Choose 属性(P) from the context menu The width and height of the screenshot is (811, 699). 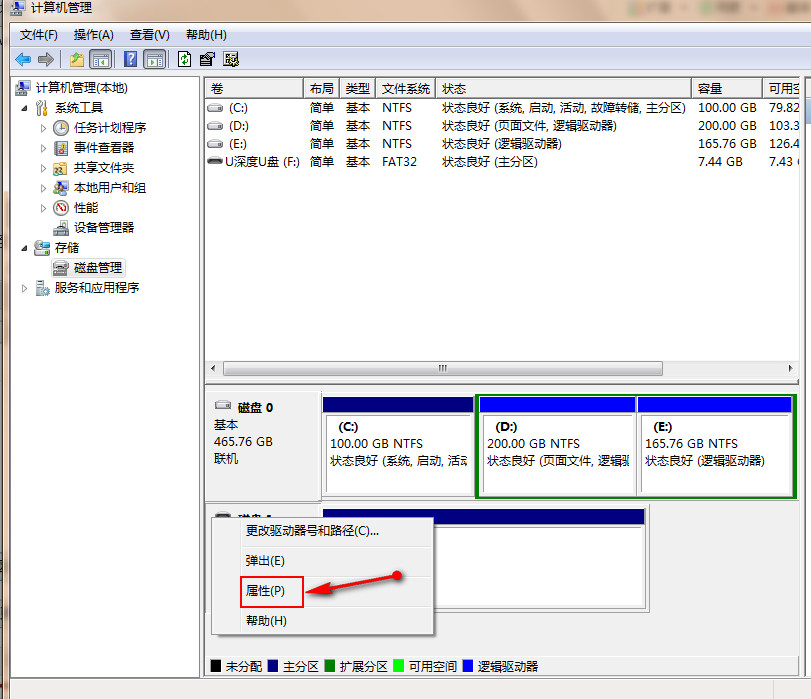tap(265, 591)
